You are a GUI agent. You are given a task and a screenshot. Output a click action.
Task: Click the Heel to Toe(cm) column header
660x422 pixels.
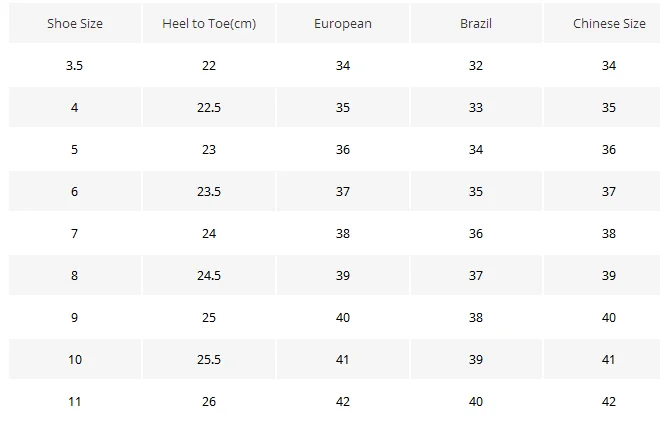point(209,23)
